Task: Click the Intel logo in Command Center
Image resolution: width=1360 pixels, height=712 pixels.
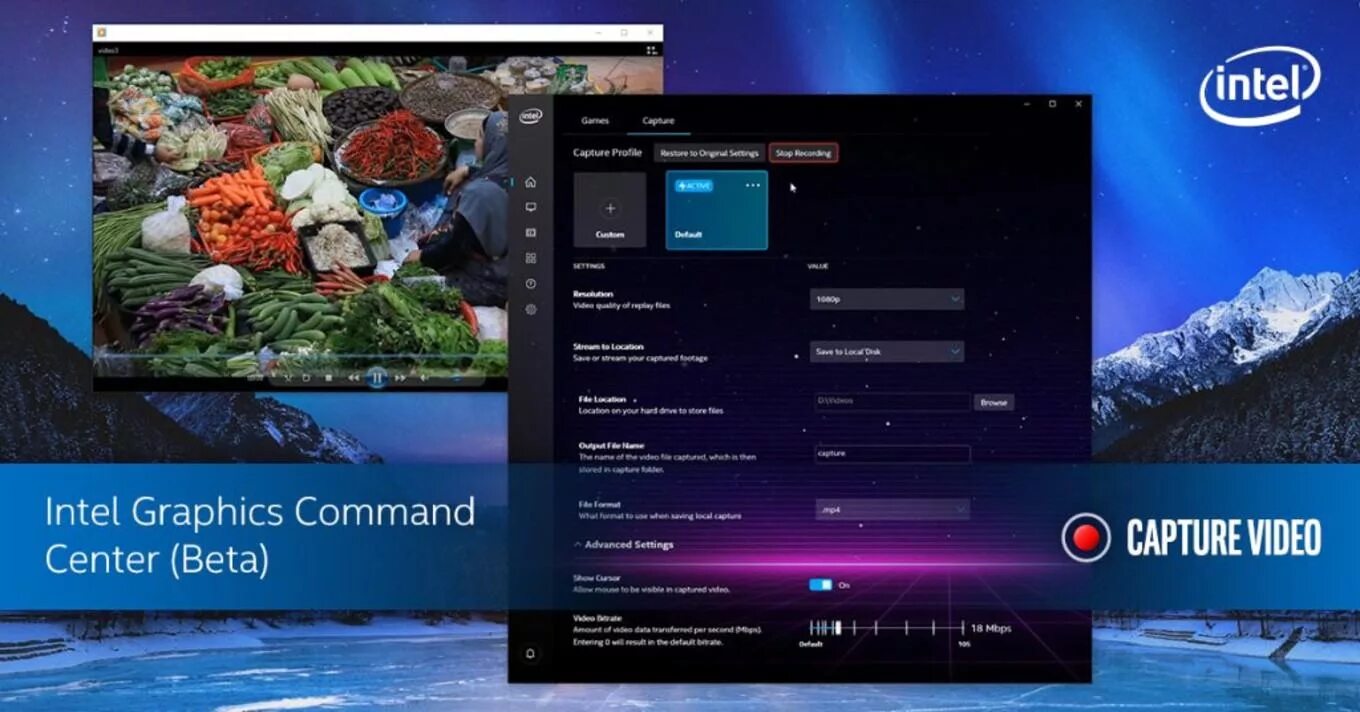Action: (530, 116)
